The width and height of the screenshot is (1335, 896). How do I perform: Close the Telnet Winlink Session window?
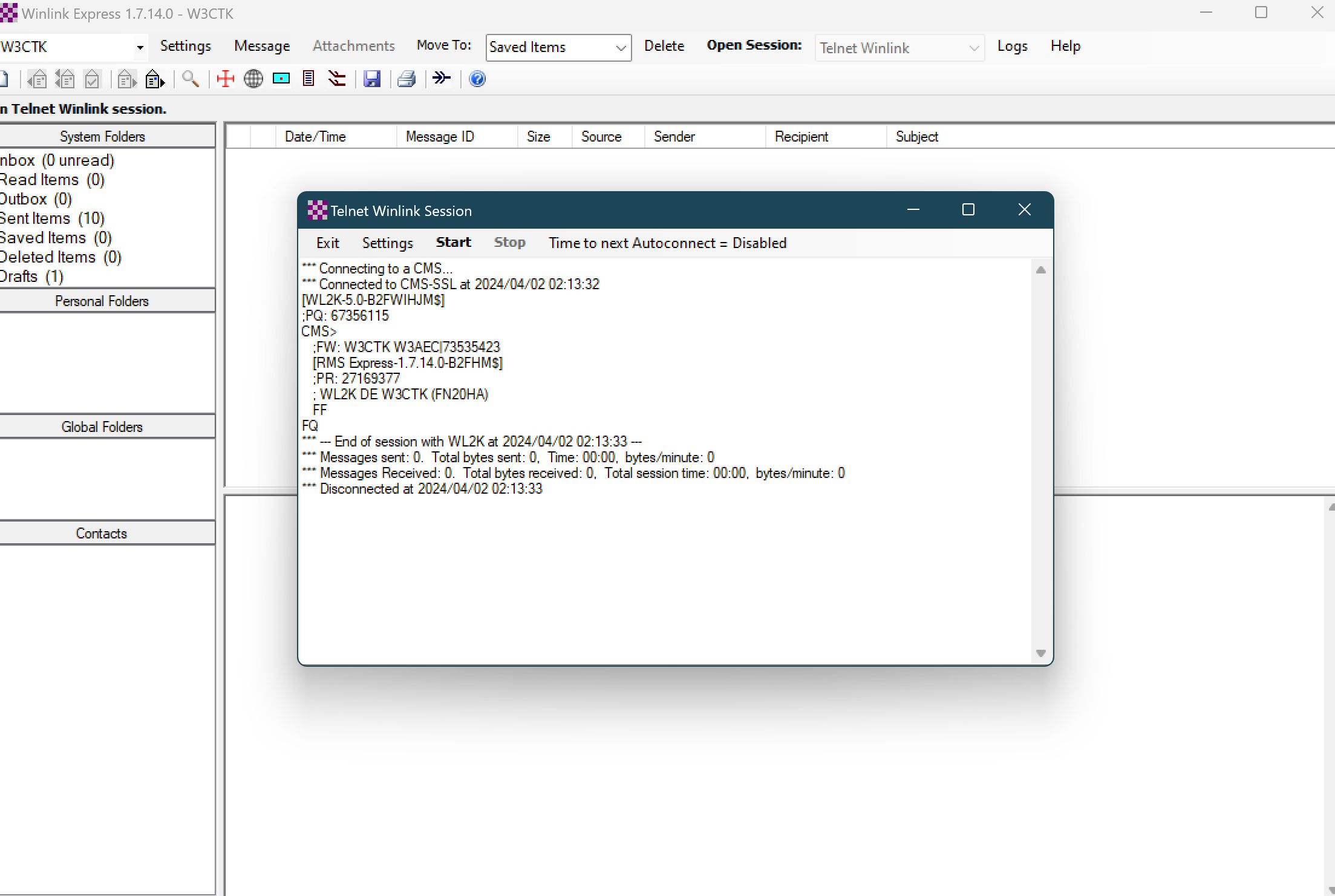(x=1024, y=209)
